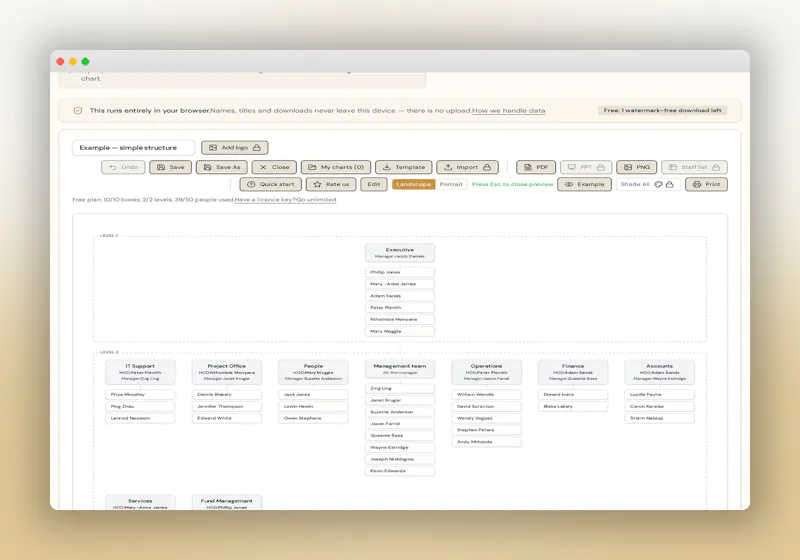This screenshot has height=560, width=800.
Task: Export the chart as PDF
Action: [536, 167]
